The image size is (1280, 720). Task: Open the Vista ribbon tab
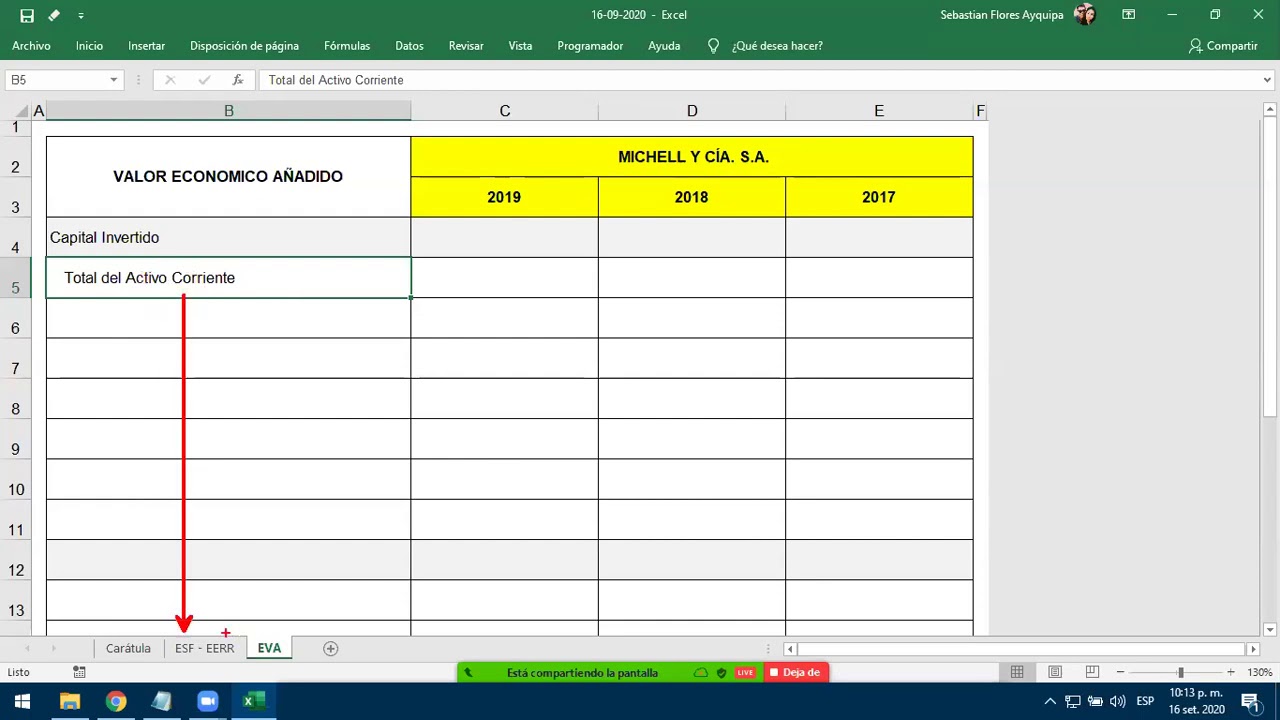[520, 46]
